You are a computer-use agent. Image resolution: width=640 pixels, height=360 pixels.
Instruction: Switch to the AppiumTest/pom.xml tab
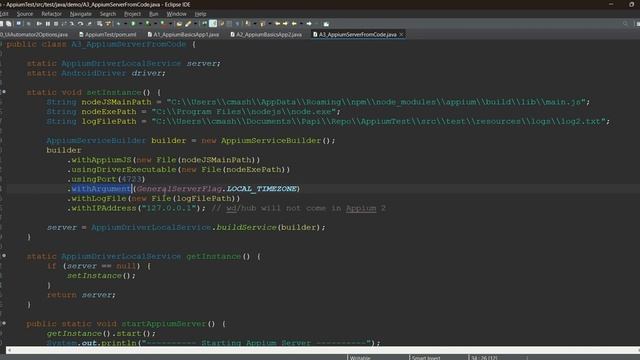108,35
